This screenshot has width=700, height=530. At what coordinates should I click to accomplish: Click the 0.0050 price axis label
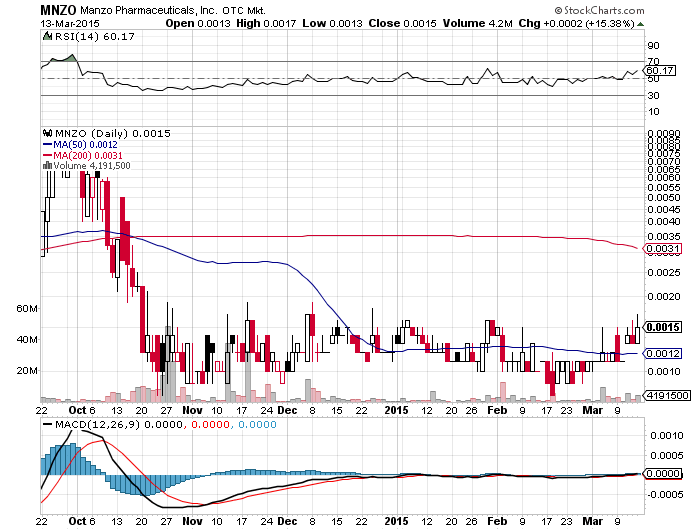(x=664, y=198)
